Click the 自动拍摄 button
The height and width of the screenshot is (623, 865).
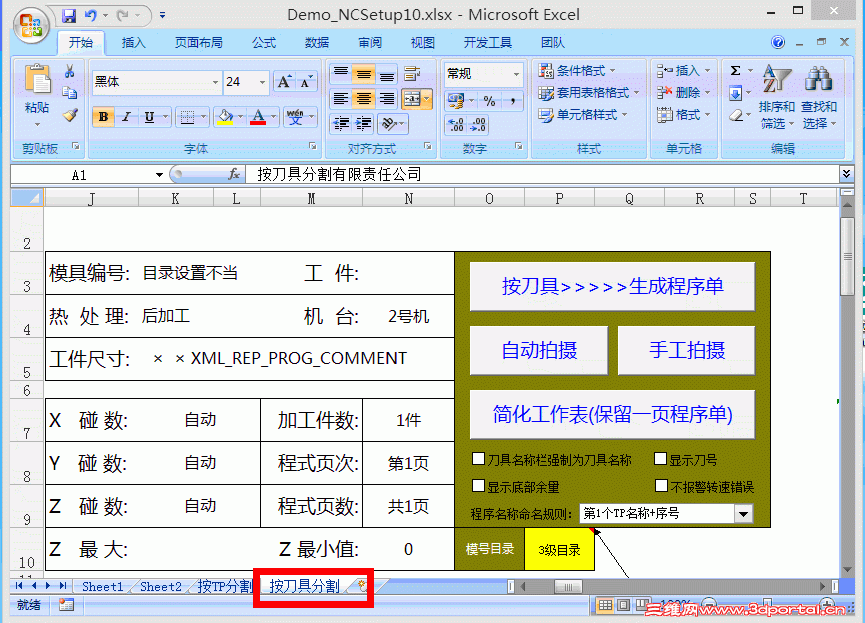(x=539, y=350)
